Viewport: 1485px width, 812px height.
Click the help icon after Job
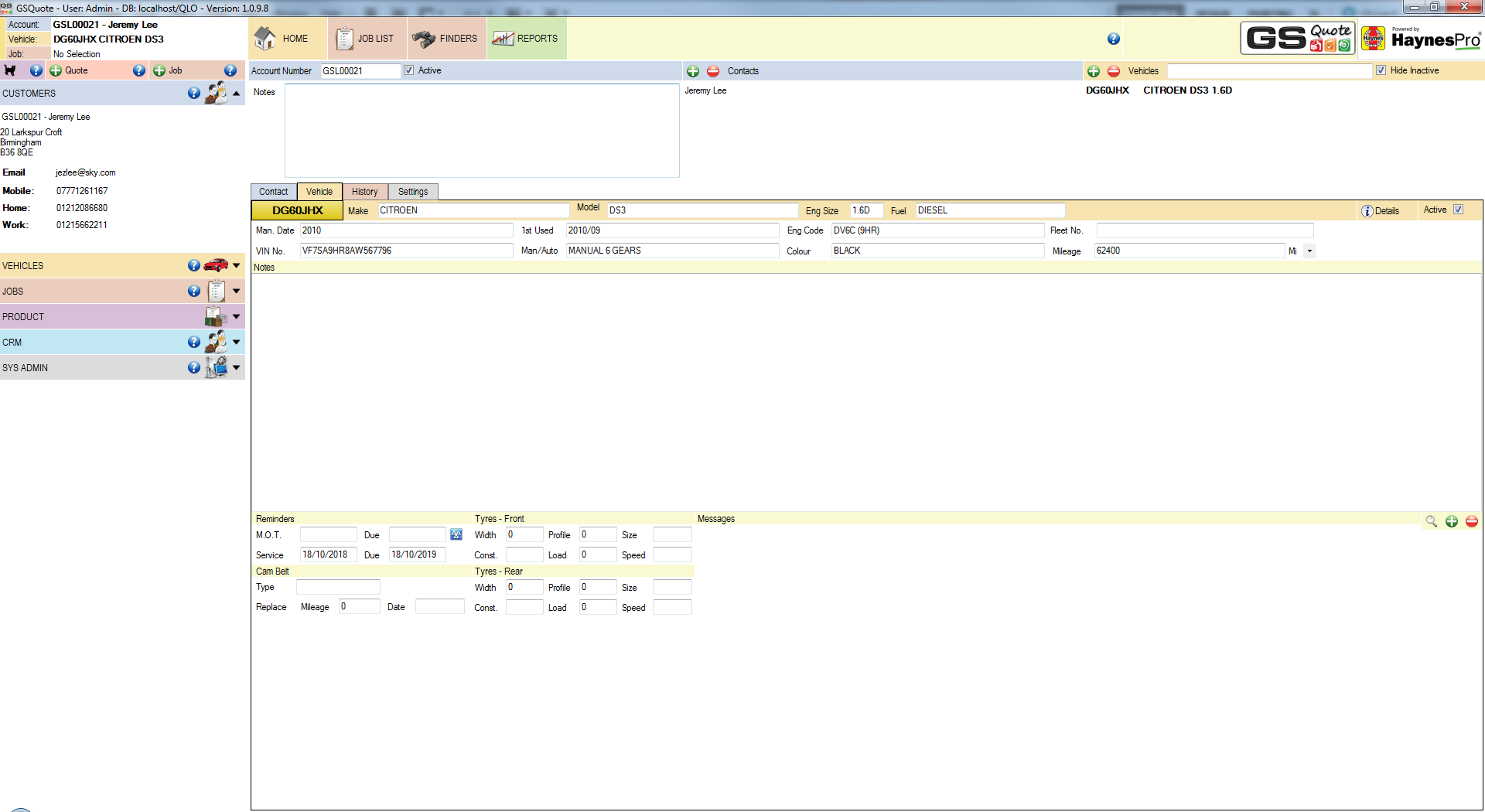click(x=230, y=70)
